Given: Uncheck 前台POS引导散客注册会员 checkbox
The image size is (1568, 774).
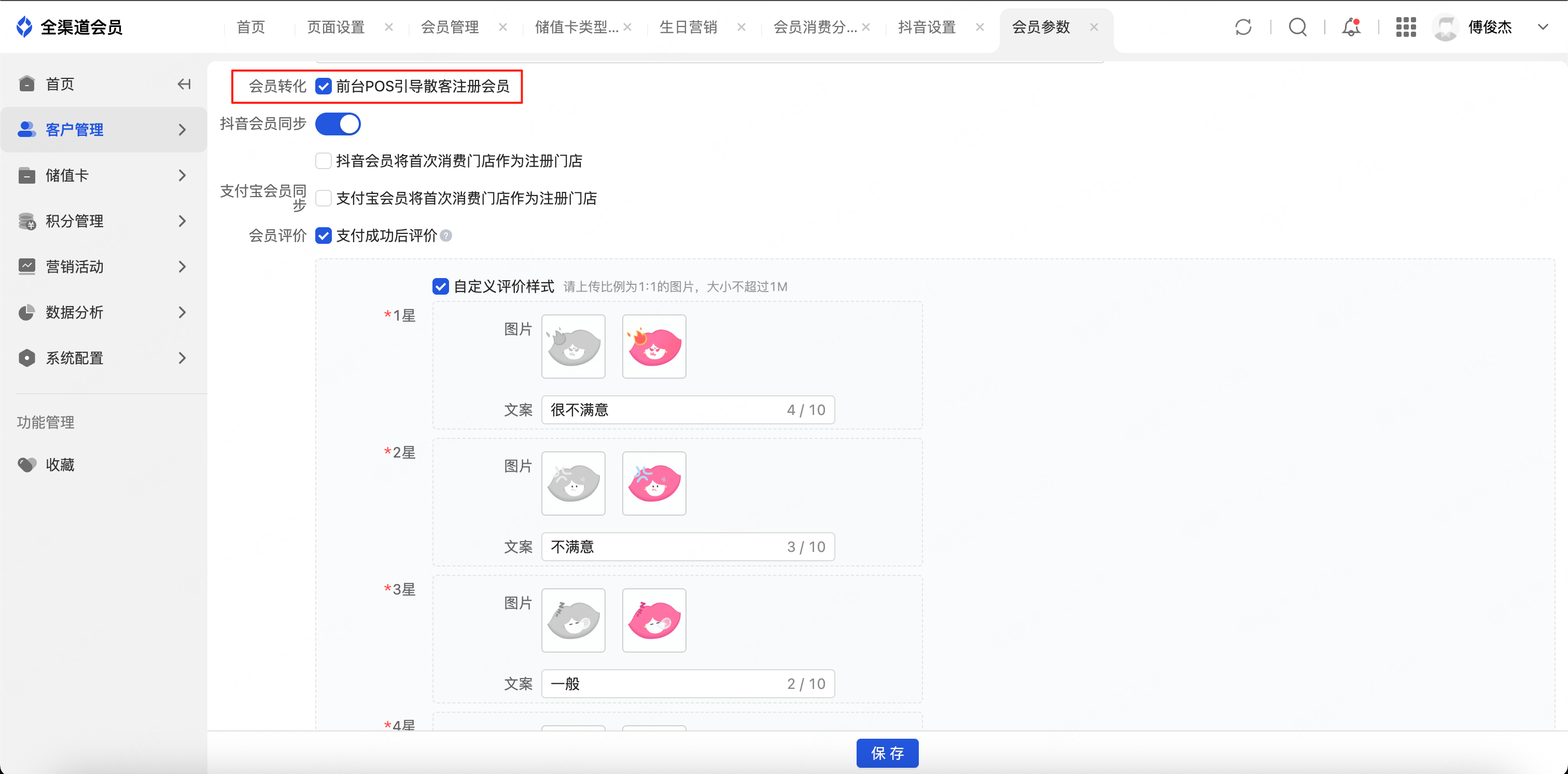Looking at the screenshot, I should (323, 87).
